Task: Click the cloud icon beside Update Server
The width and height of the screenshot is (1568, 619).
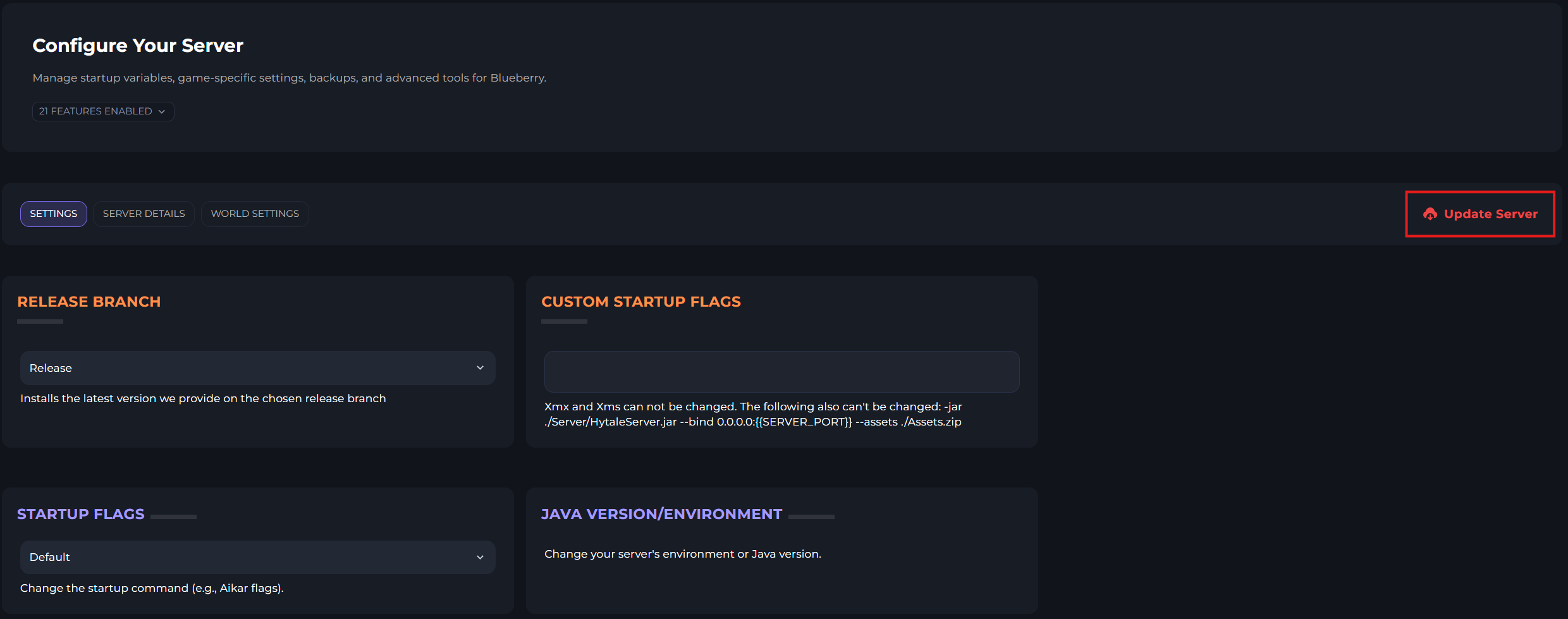Action: pos(1430,214)
